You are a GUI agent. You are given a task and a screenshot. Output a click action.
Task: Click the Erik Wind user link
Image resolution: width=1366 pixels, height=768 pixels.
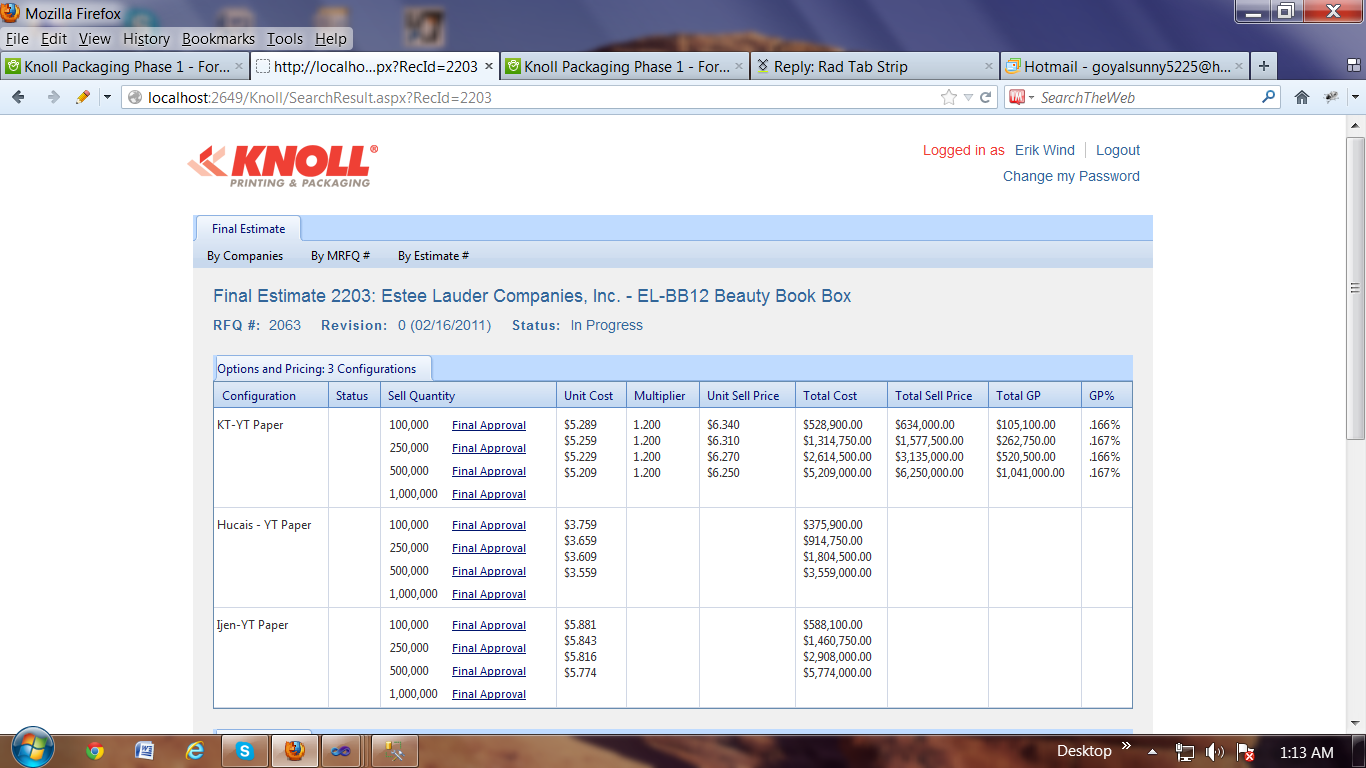click(1045, 150)
